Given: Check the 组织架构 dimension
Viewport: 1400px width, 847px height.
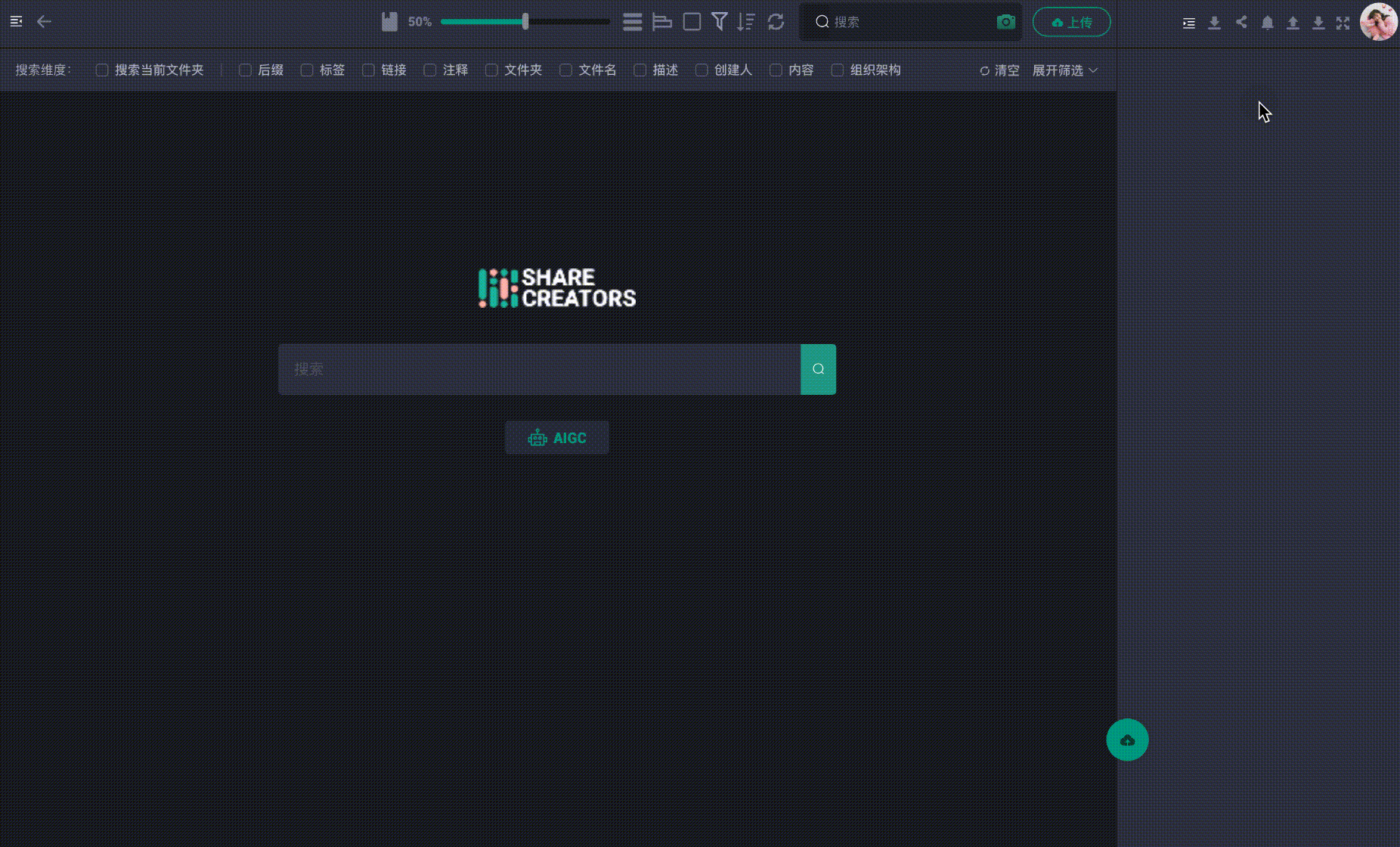Looking at the screenshot, I should 837,70.
